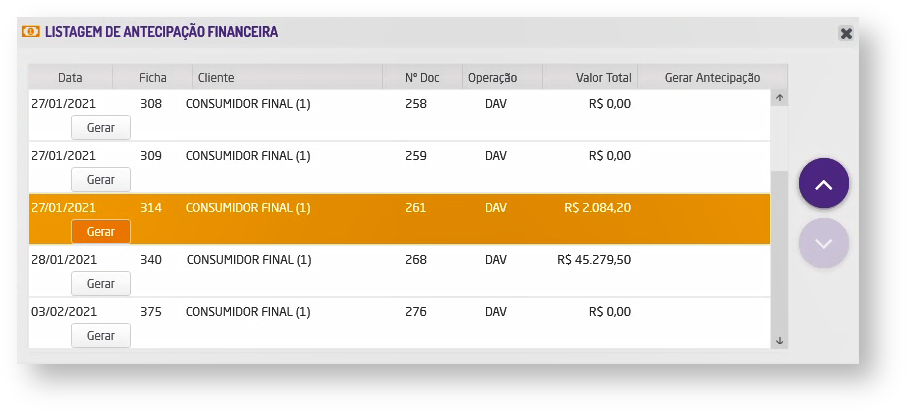Click Gerar button for ficha 308
Image resolution: width=907 pixels, height=412 pixels.
tap(101, 128)
